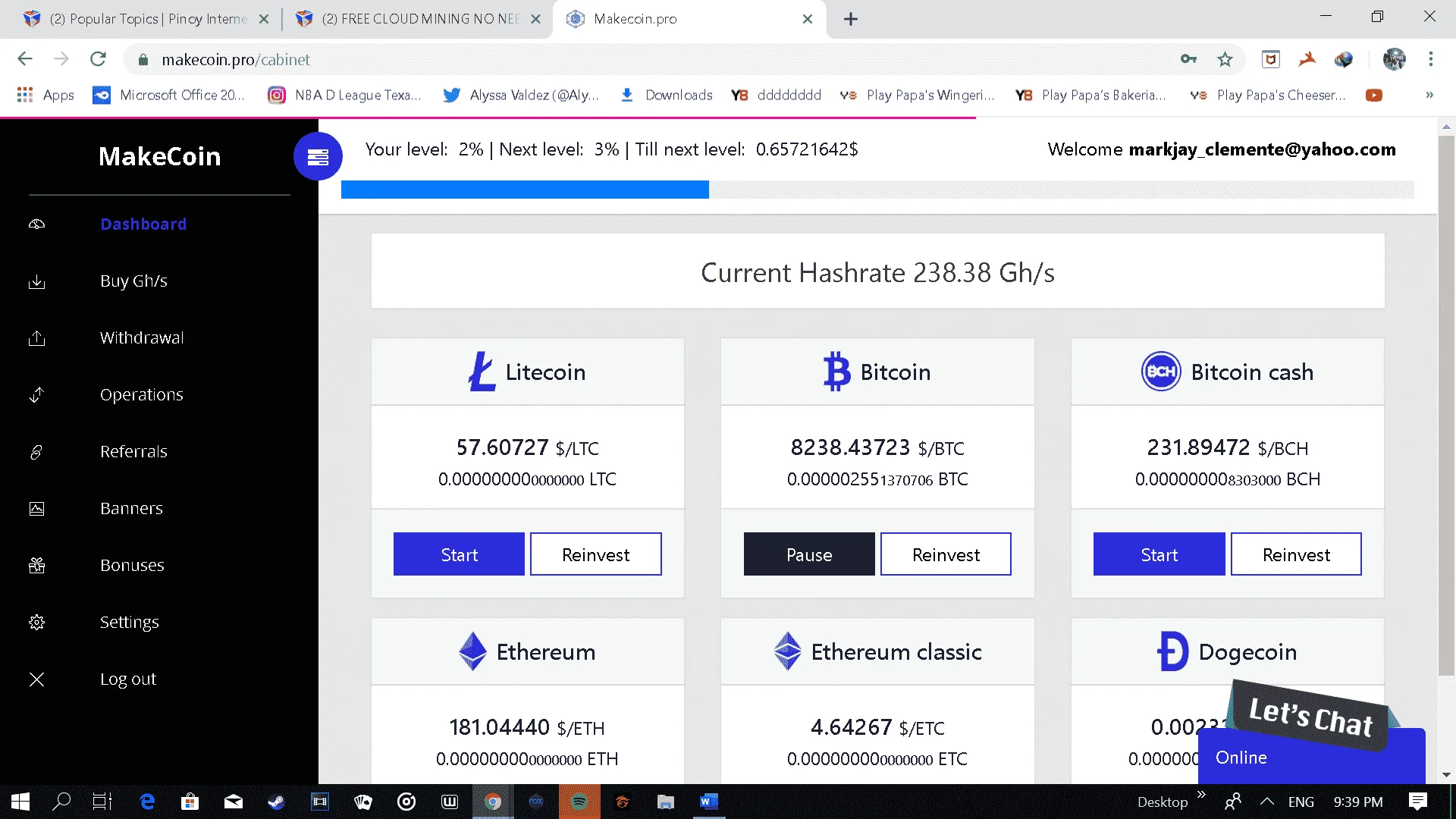Open Spotify from the taskbar

[579, 802]
